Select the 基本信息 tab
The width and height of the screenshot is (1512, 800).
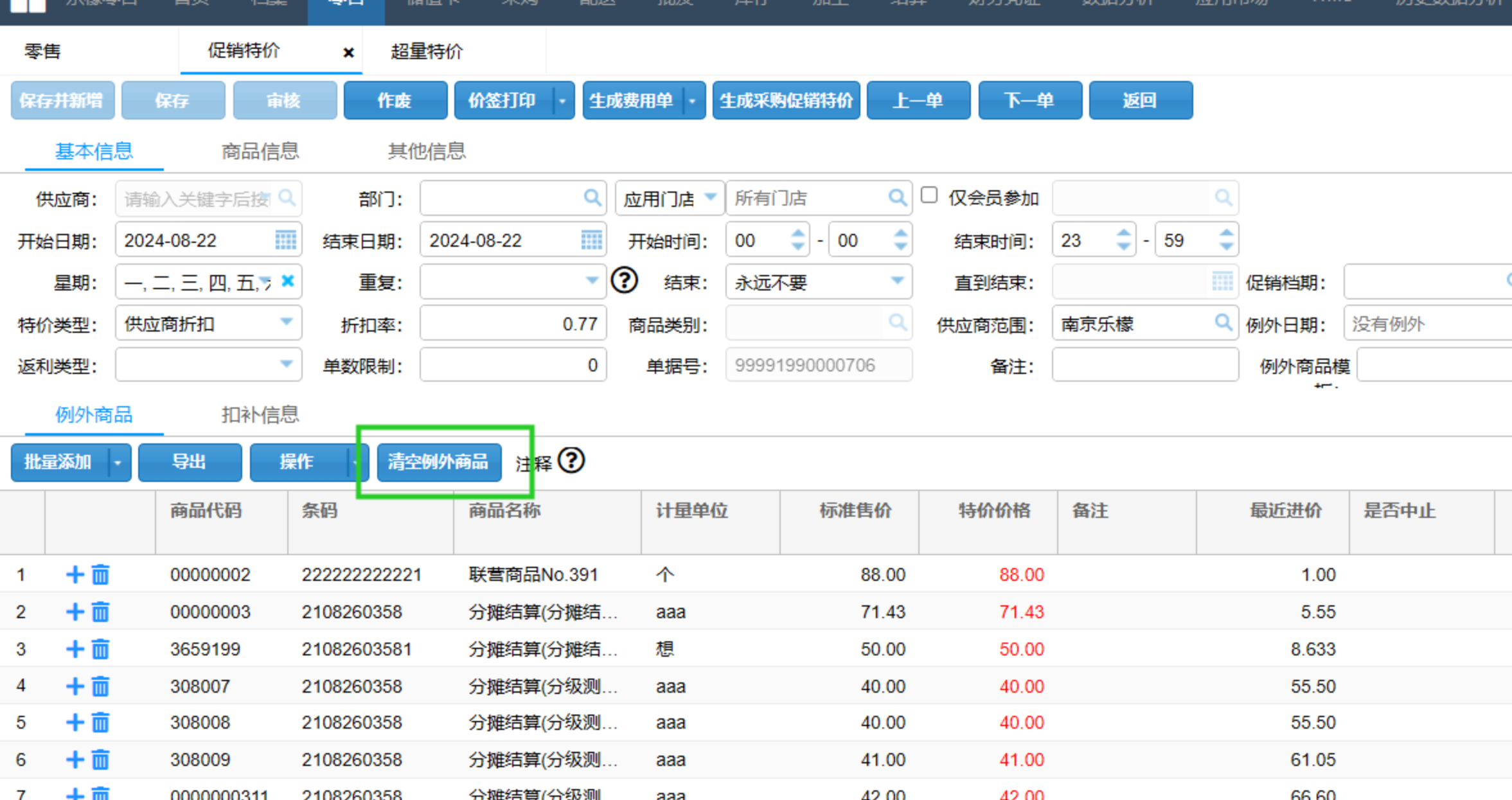tap(94, 152)
